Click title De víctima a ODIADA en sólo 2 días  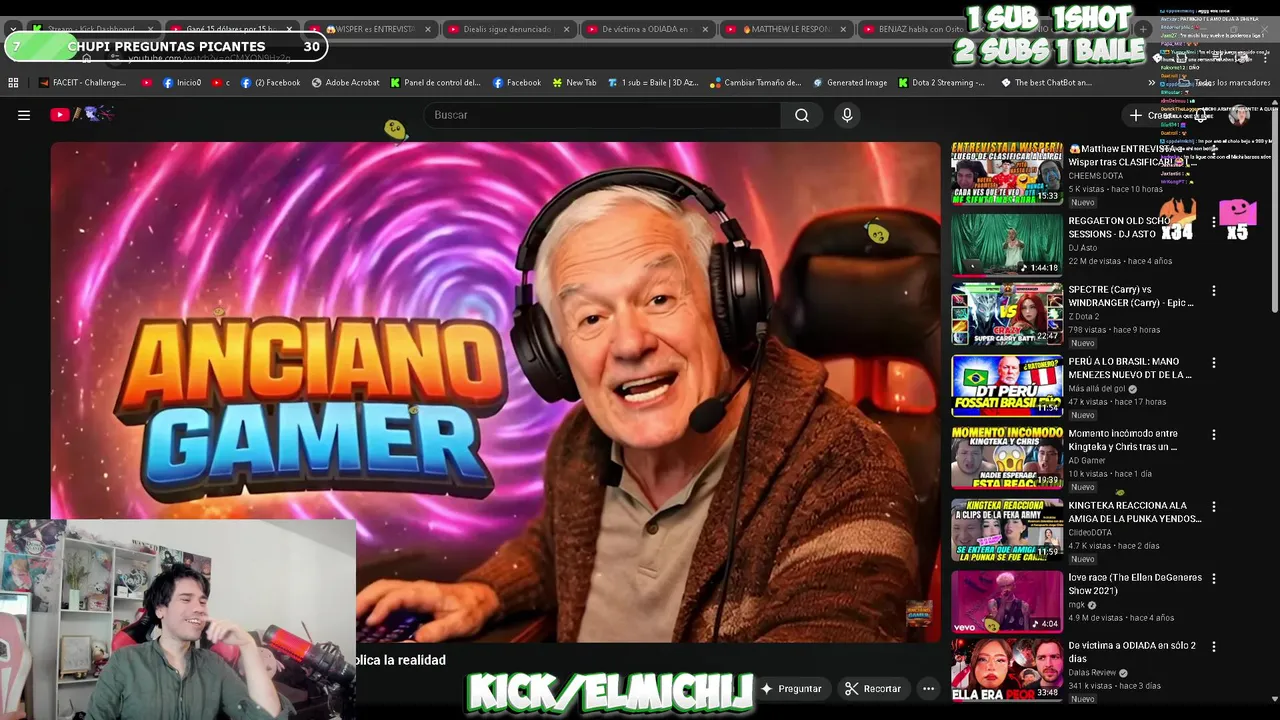1132,652
